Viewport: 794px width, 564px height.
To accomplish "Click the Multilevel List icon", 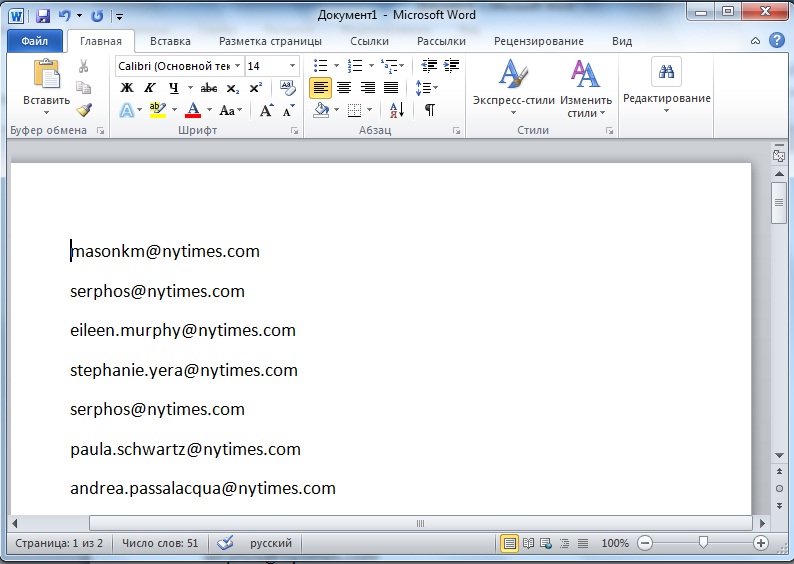I will (x=390, y=66).
